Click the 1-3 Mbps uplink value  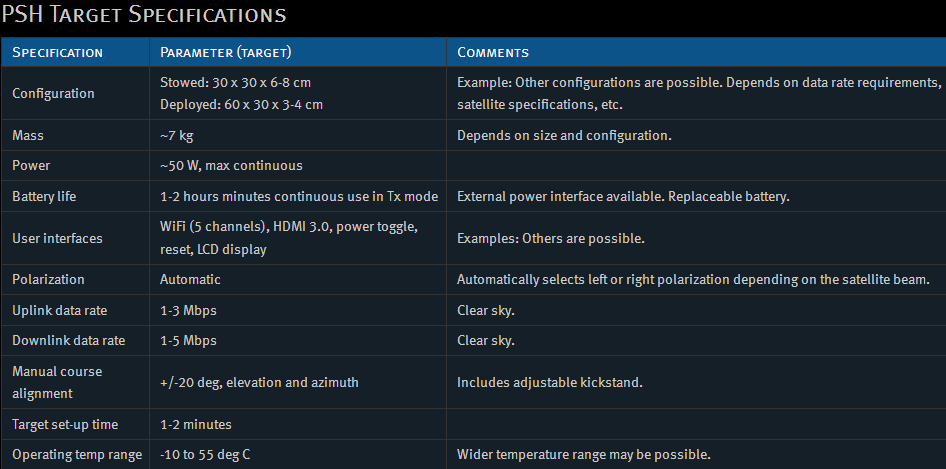[188, 310]
